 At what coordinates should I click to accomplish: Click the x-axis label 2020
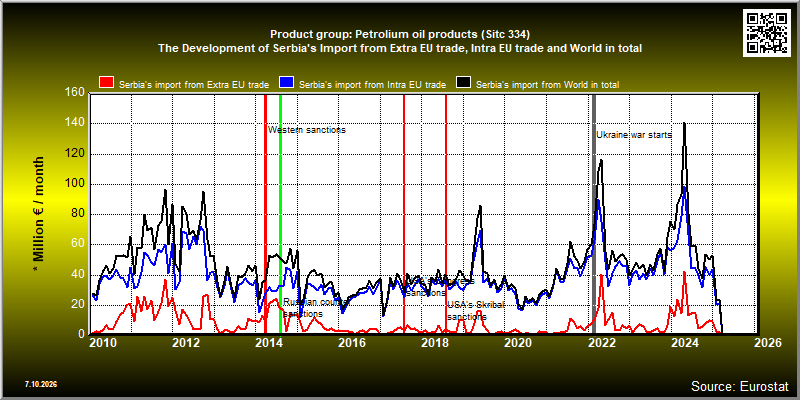coord(520,343)
